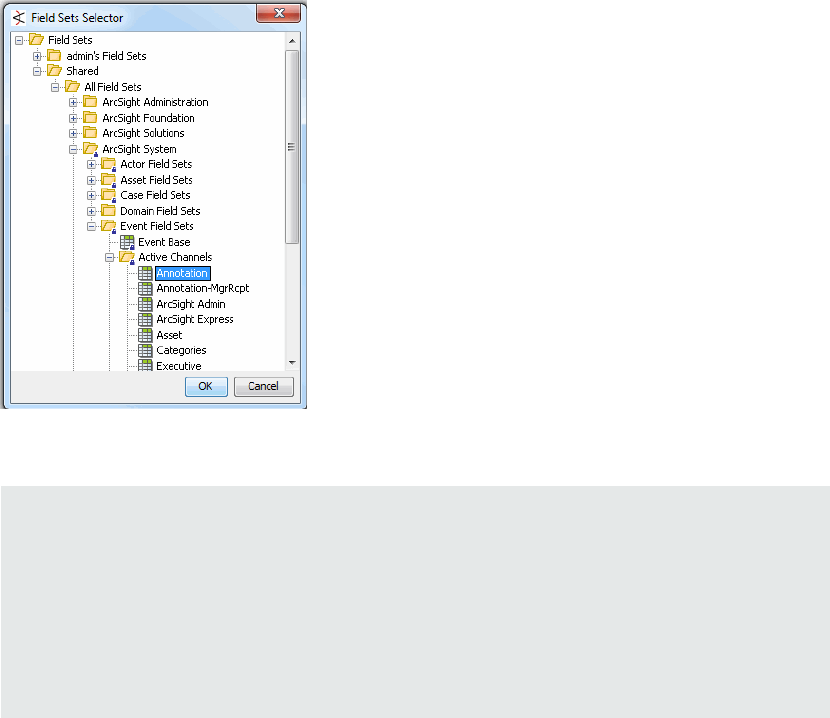The width and height of the screenshot is (830, 718).
Task: Click the ArcSight Foundation folder icon
Action: (90, 118)
